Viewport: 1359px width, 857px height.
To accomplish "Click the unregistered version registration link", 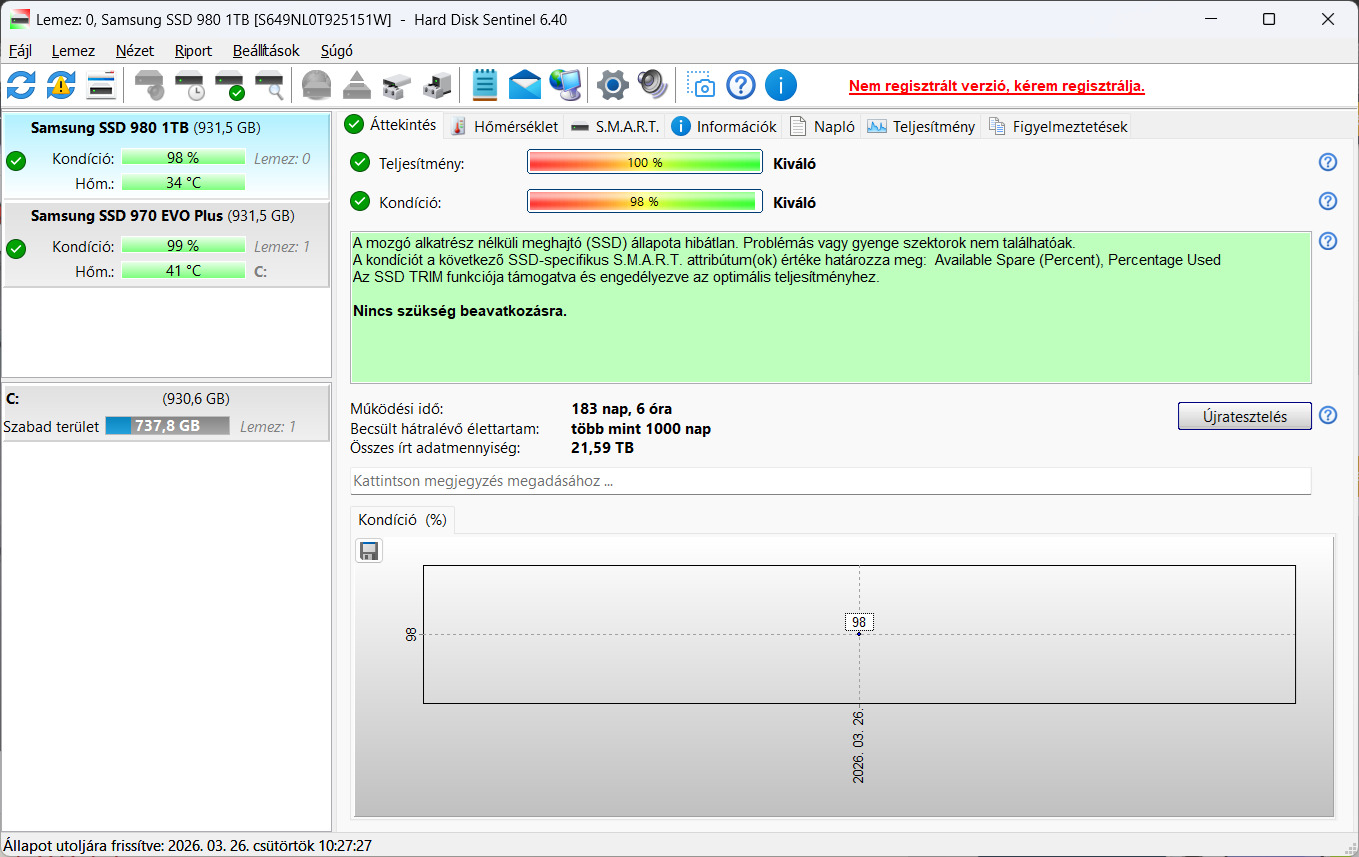I will click(x=997, y=86).
